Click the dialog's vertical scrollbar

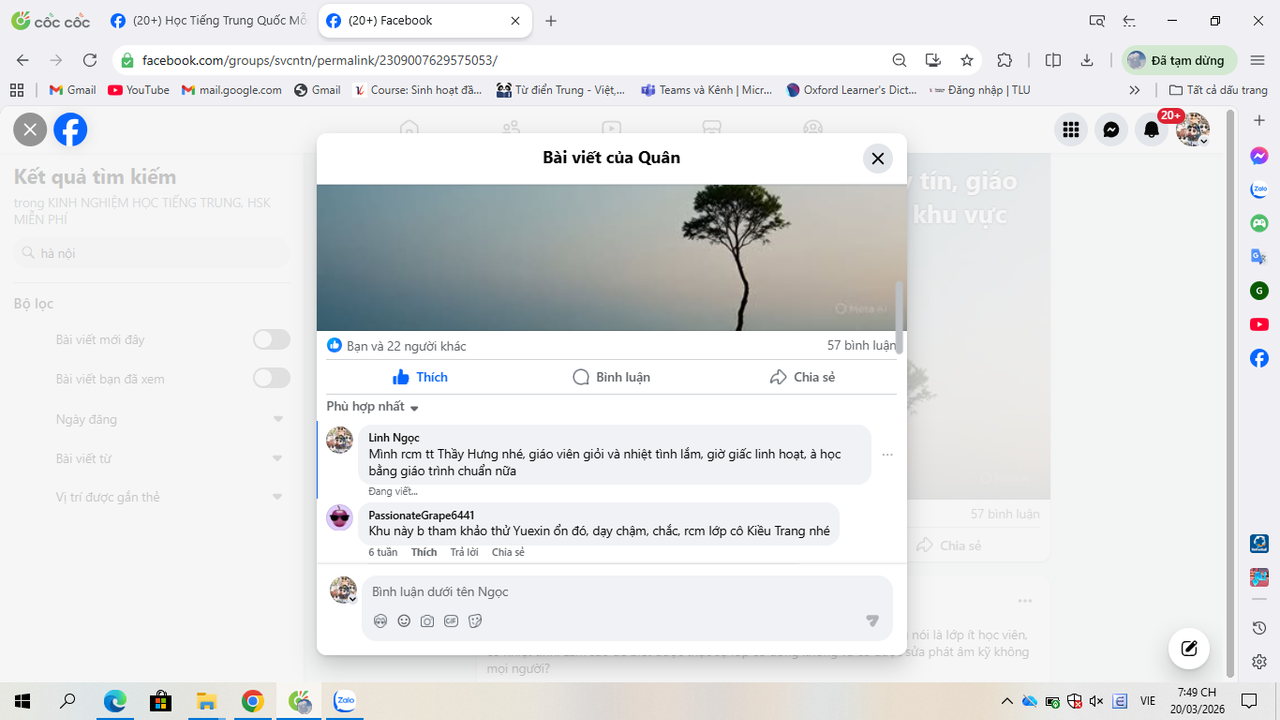coord(900,317)
